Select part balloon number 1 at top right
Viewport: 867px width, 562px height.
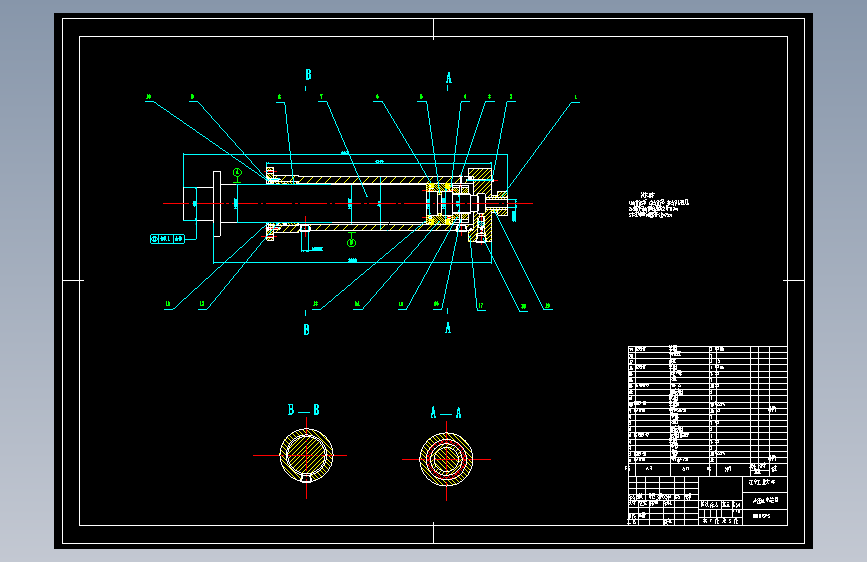click(576, 97)
